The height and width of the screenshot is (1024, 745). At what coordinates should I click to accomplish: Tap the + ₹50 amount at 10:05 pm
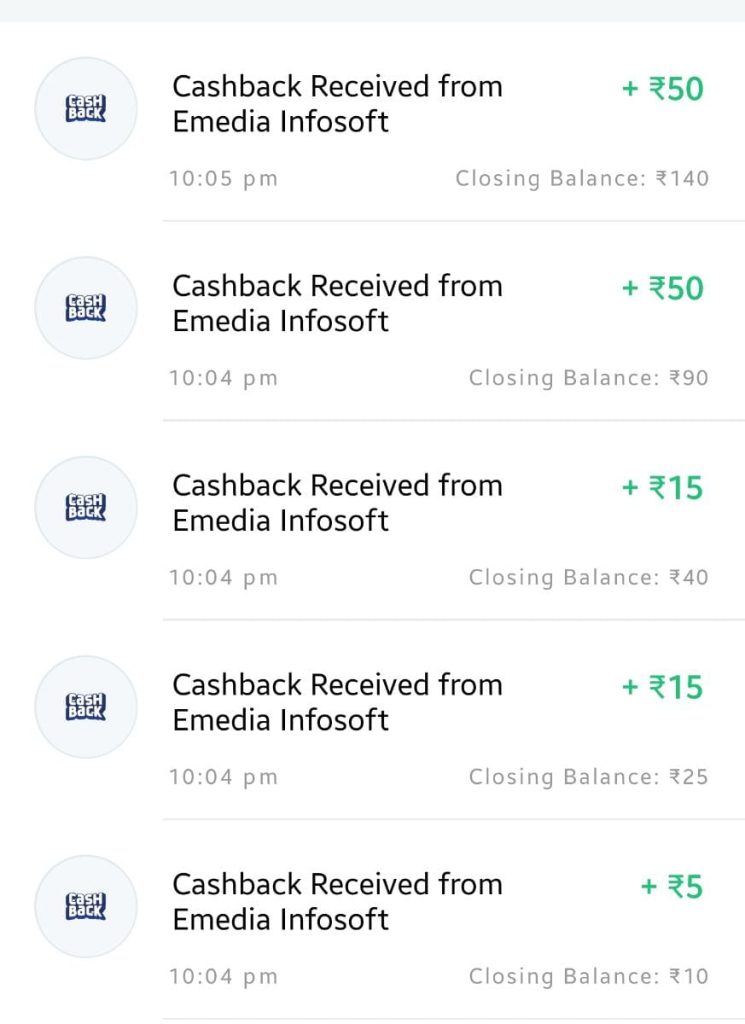pos(663,89)
